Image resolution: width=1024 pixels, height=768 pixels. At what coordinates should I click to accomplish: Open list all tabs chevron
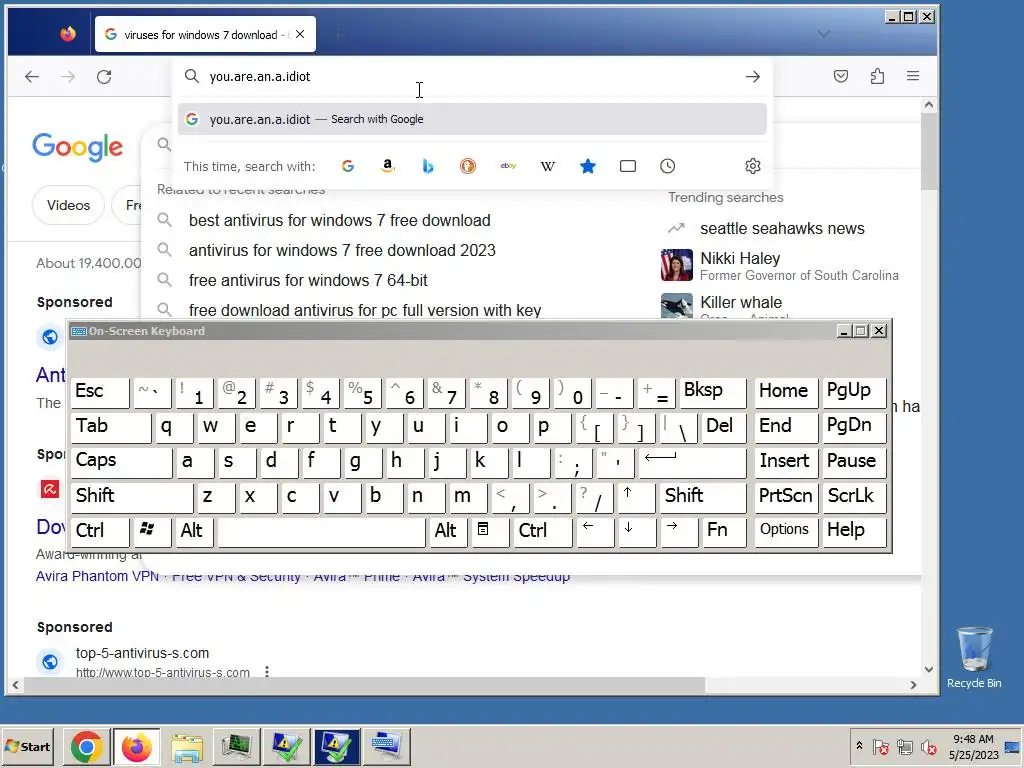click(x=824, y=34)
